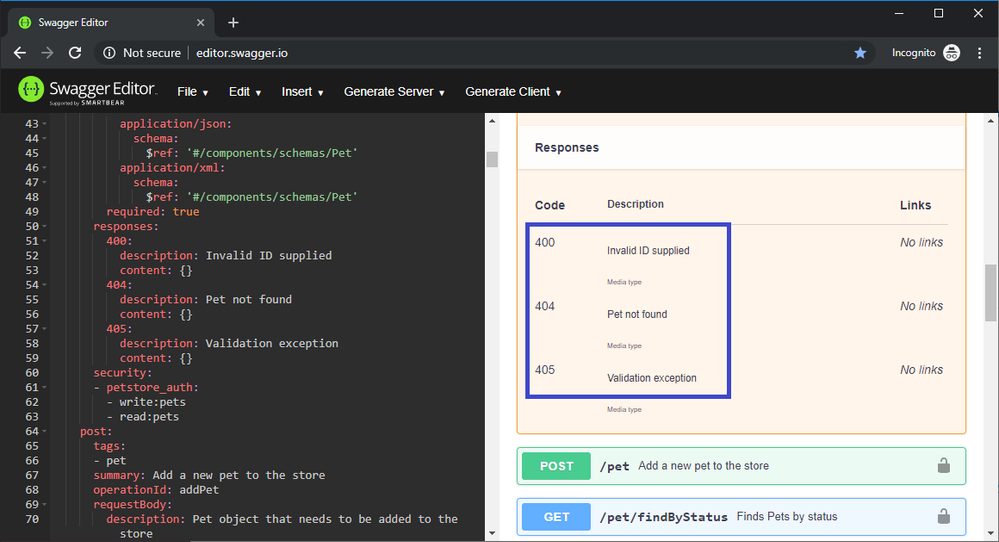
Task: Open the Chrome three-dot menu
Action: point(980,53)
